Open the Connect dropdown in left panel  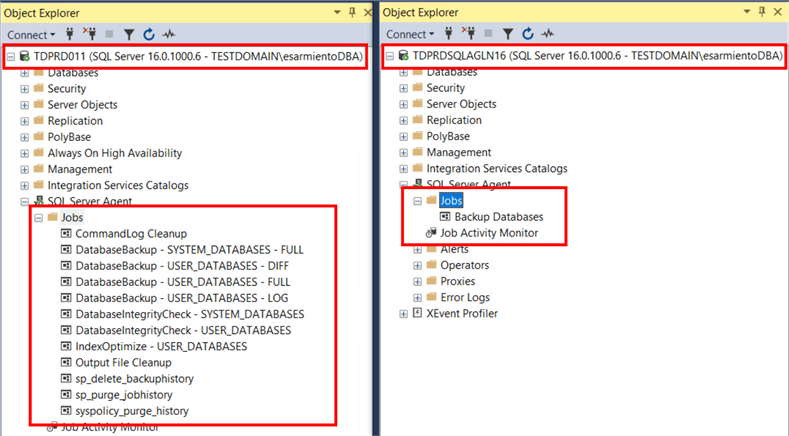coord(31,34)
